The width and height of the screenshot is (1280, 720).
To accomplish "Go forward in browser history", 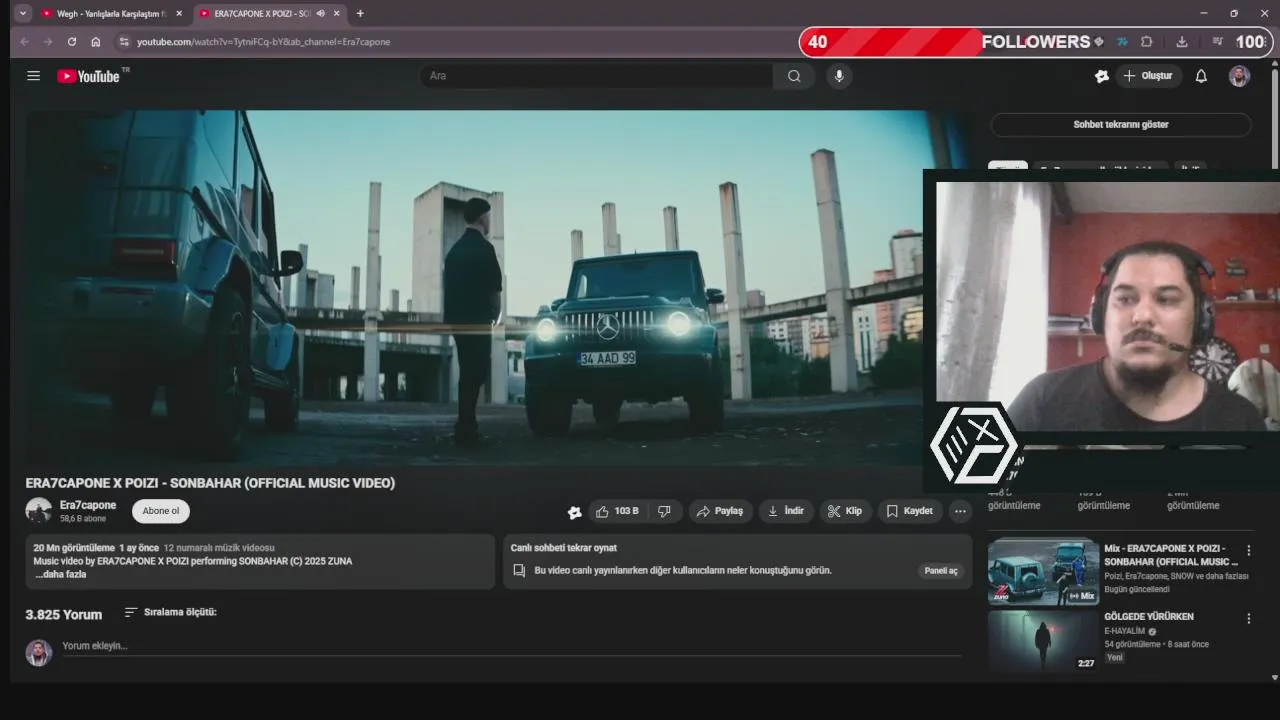I will coord(48,42).
